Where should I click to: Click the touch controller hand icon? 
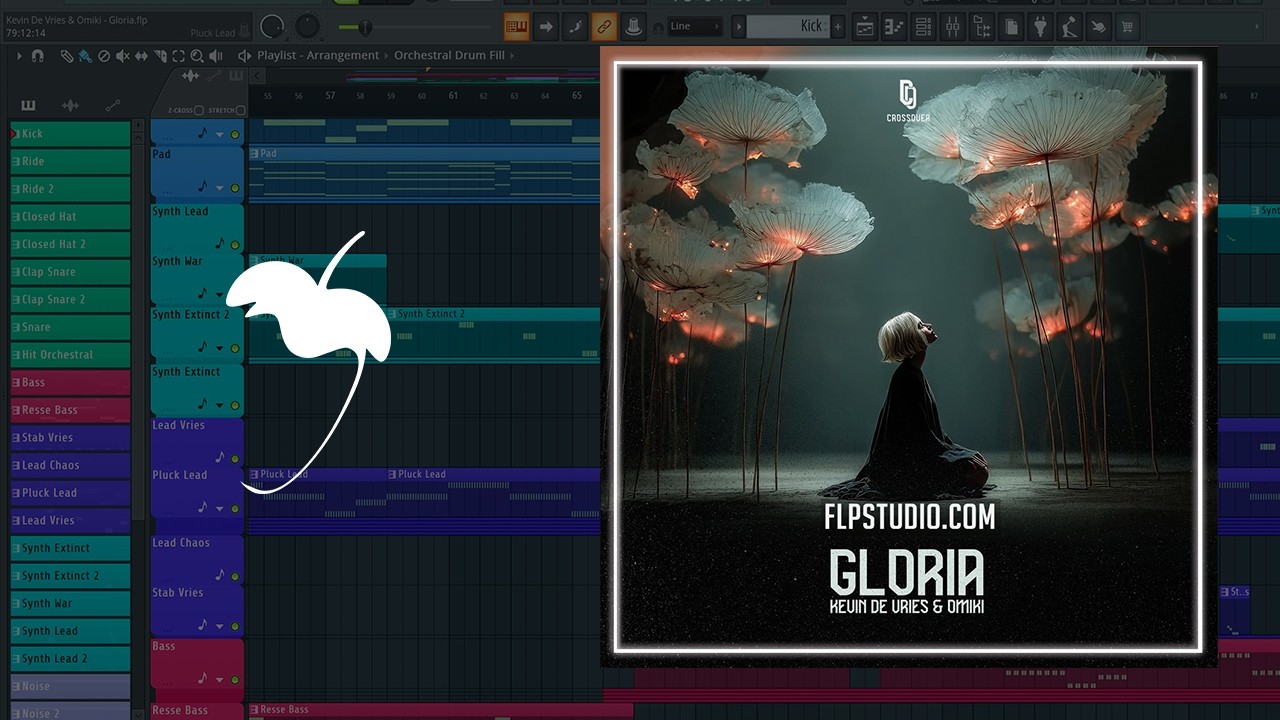coord(1100,26)
